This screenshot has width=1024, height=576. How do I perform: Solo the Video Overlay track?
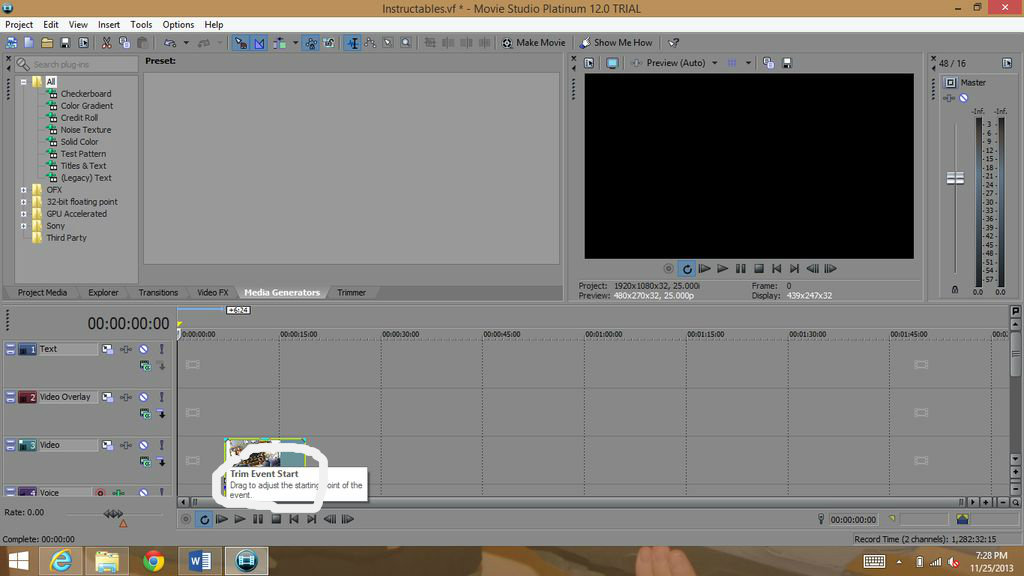[x=162, y=398]
